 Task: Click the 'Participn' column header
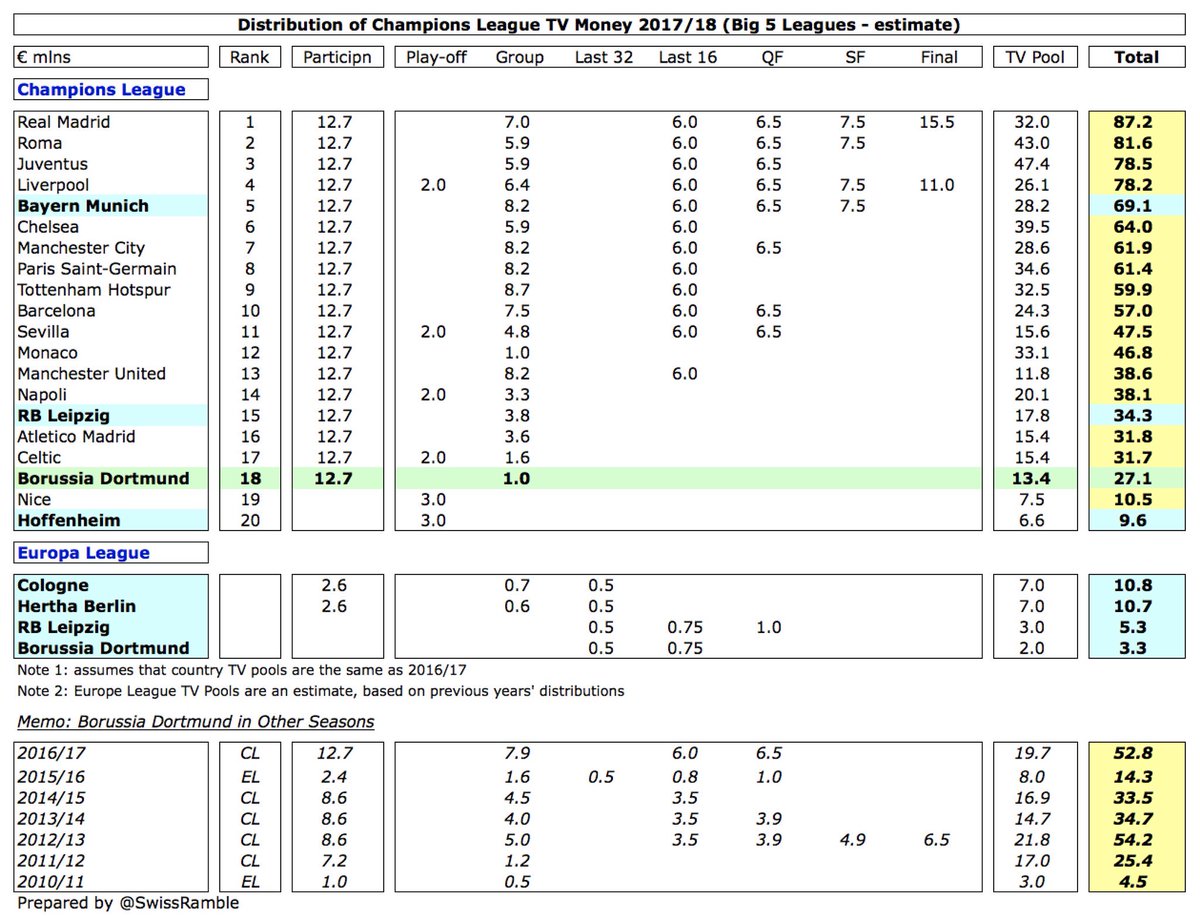[x=337, y=57]
